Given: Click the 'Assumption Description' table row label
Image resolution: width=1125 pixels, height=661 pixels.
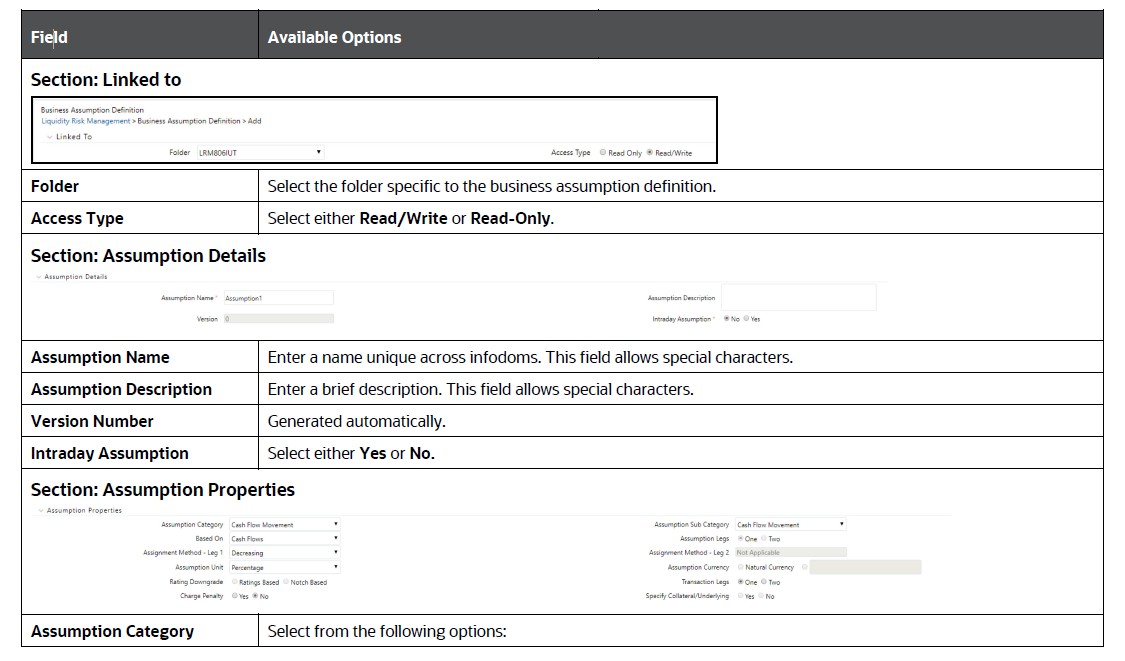Looking at the screenshot, I should [121, 389].
